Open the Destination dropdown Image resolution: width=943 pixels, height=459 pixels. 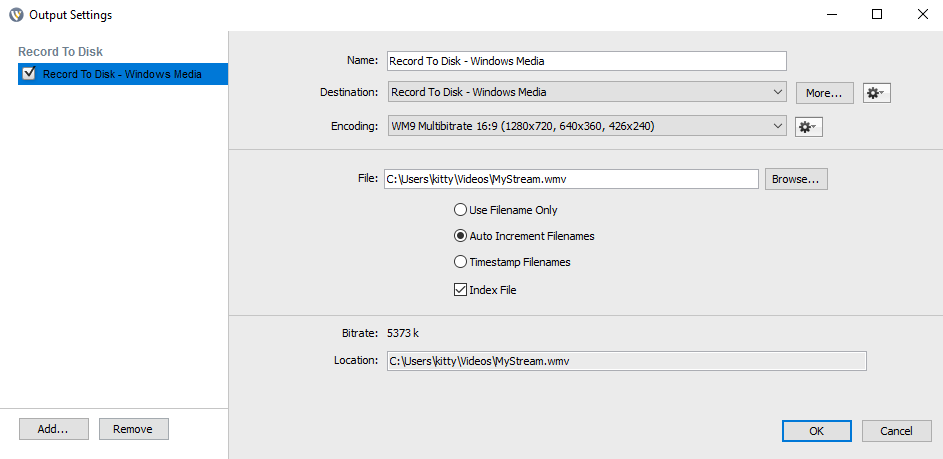[587, 93]
